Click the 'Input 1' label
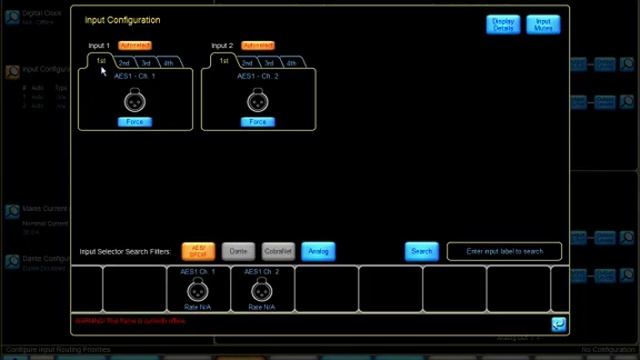Image resolution: width=640 pixels, height=360 pixels. pyautogui.click(x=99, y=45)
